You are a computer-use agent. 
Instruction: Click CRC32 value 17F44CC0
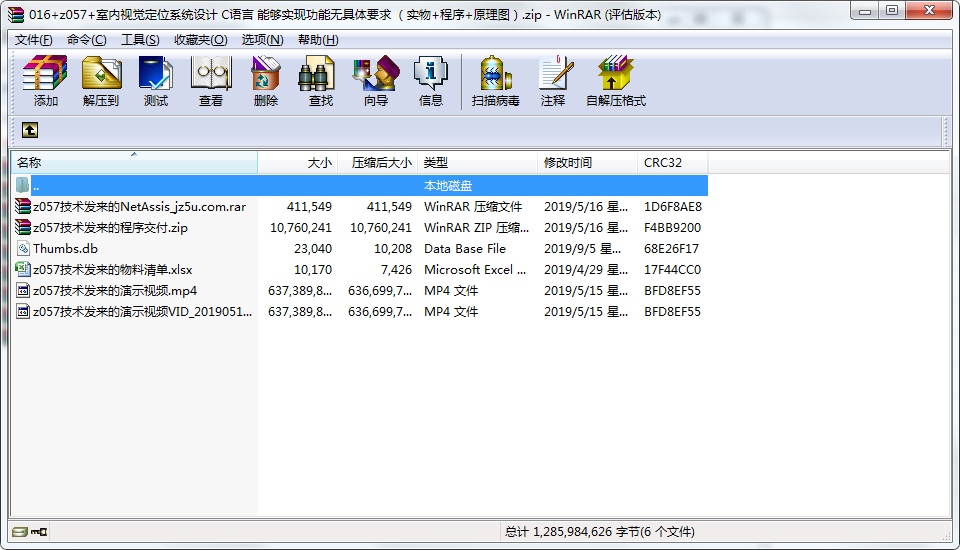pyautogui.click(x=672, y=269)
